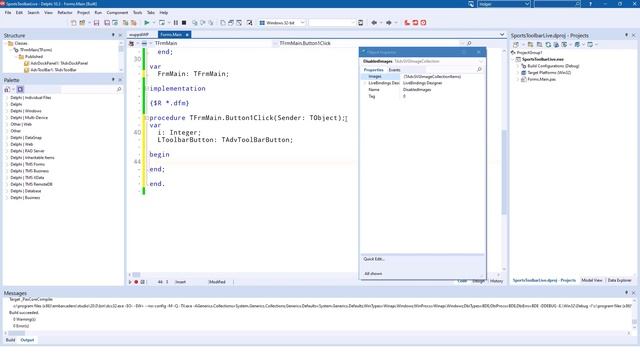Collapse the procedure Button1Click code fold
Viewport: 640px width, 360px height.
pyautogui.click(x=147, y=118)
